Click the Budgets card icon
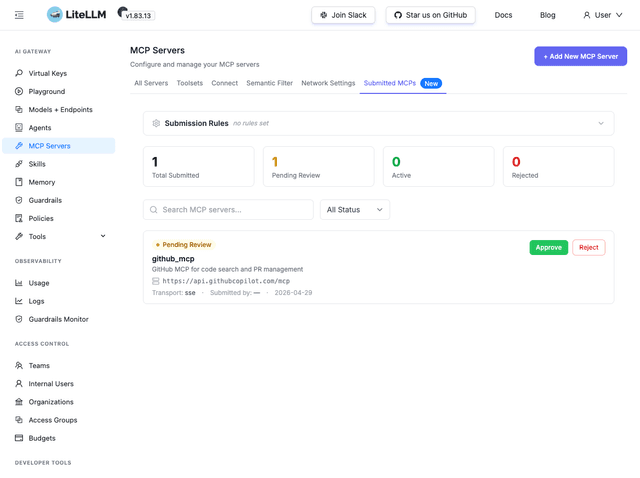Image resolution: width=640 pixels, height=478 pixels. (19, 438)
